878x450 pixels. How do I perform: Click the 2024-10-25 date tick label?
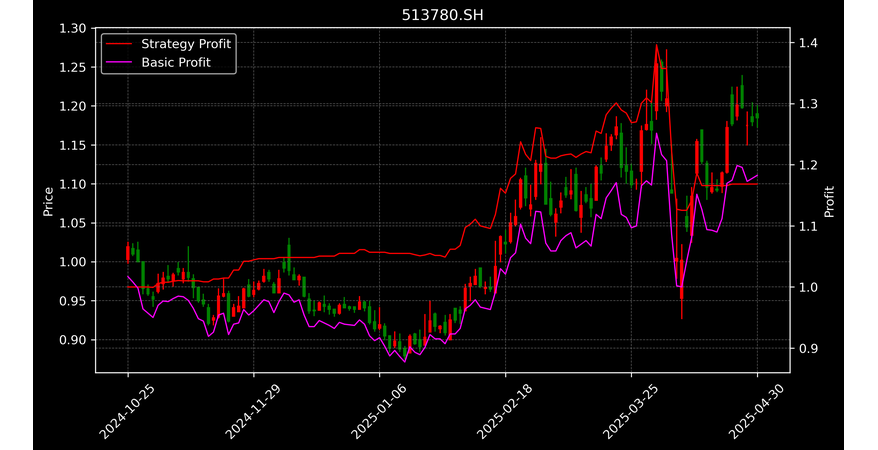128,410
